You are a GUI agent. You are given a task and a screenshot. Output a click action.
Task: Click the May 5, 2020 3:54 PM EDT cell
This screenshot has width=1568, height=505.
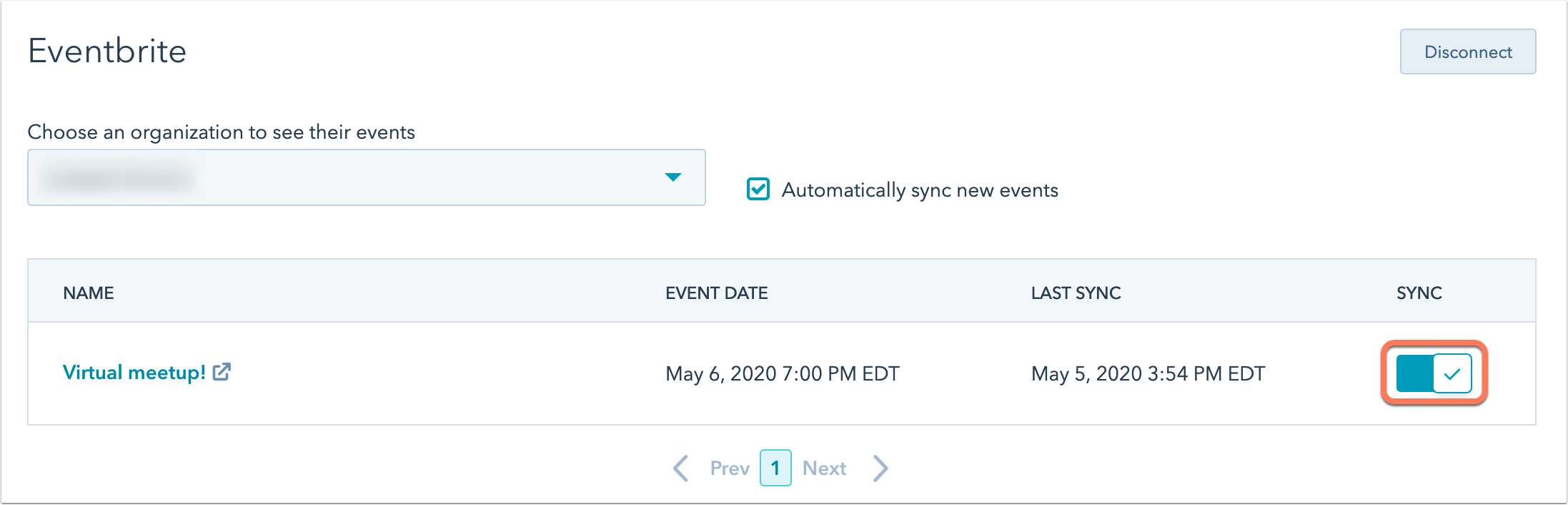(x=1148, y=374)
